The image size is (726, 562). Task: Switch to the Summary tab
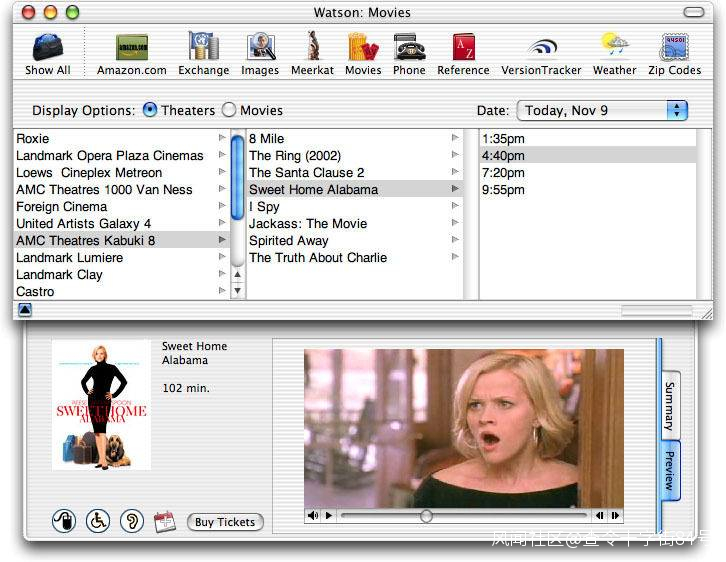[x=670, y=406]
